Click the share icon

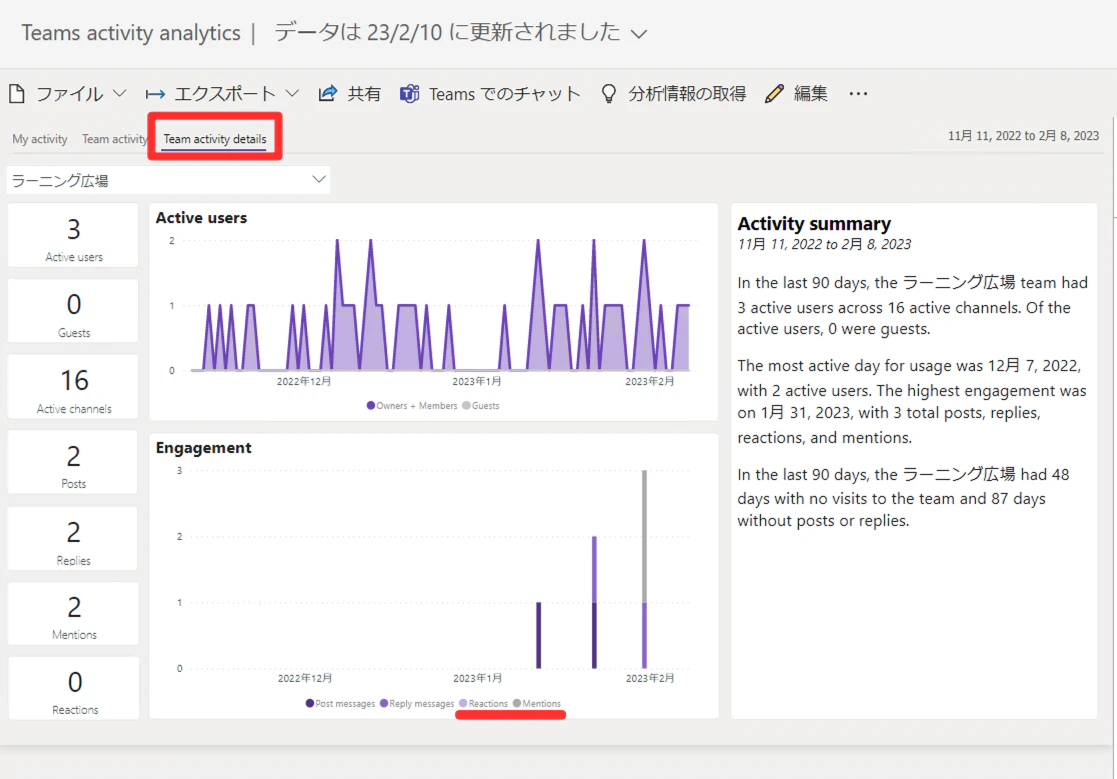point(328,93)
